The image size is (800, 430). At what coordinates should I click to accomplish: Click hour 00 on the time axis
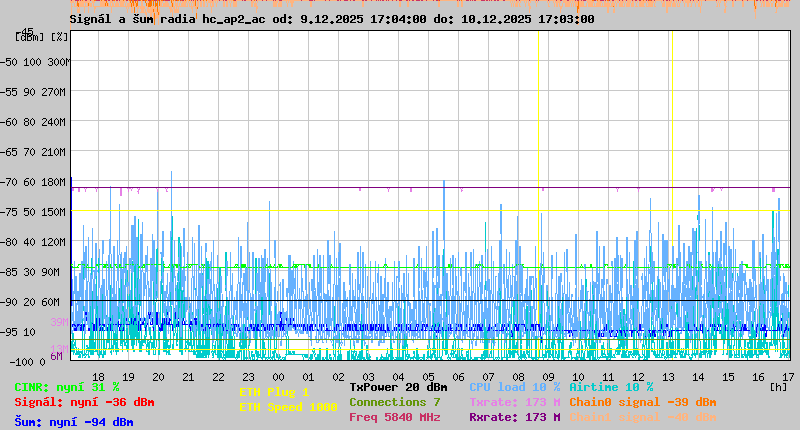(278, 376)
